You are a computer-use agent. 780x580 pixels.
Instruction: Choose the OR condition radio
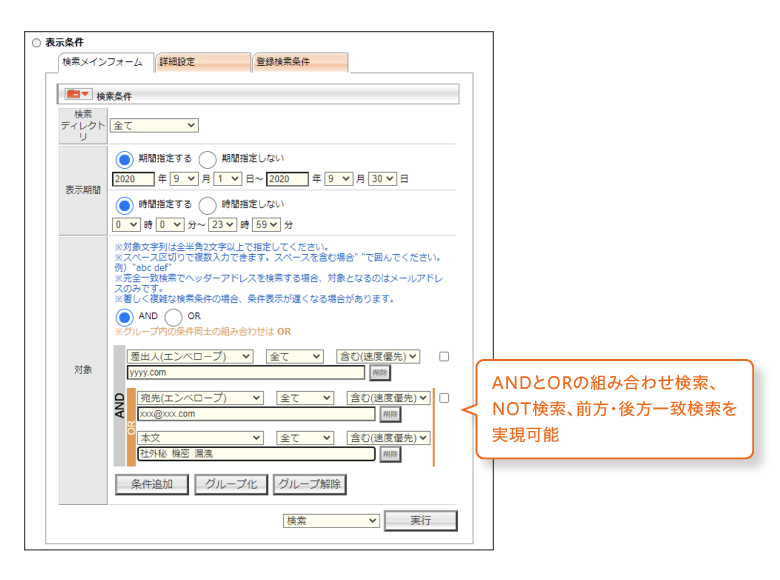tap(173, 317)
